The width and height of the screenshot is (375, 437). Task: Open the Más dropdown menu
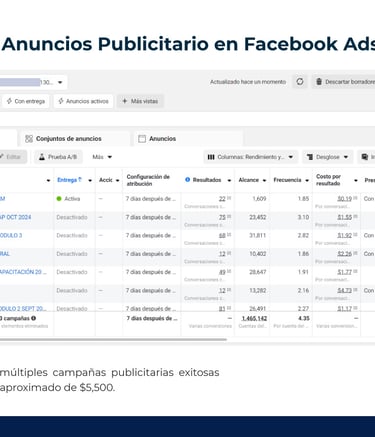(x=102, y=157)
